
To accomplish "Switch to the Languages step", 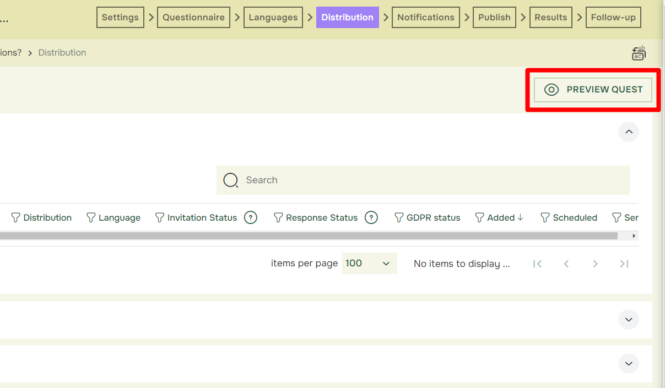I will (x=273, y=17).
